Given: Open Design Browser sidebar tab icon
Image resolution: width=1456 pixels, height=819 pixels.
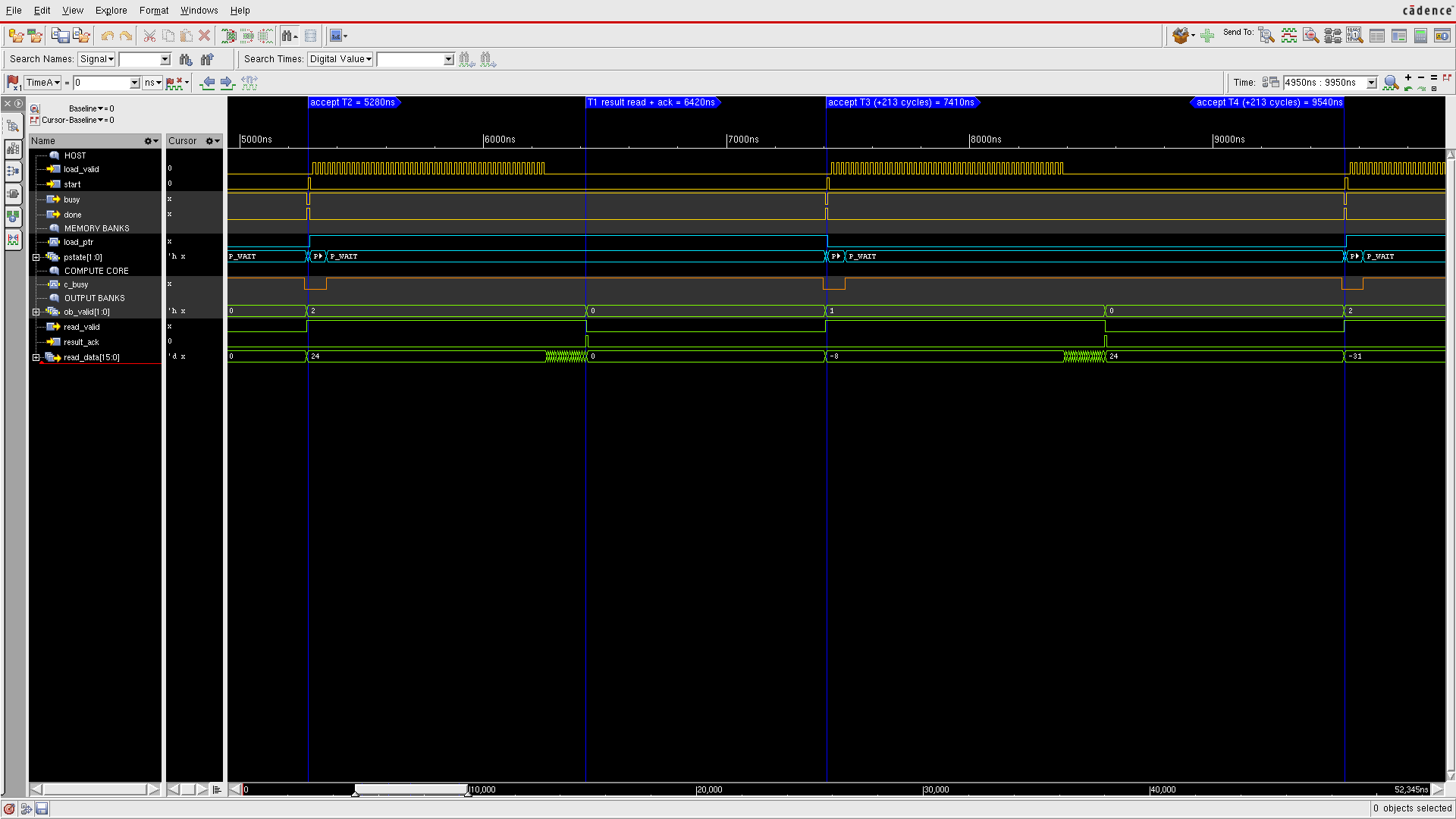Looking at the screenshot, I should point(13,126).
